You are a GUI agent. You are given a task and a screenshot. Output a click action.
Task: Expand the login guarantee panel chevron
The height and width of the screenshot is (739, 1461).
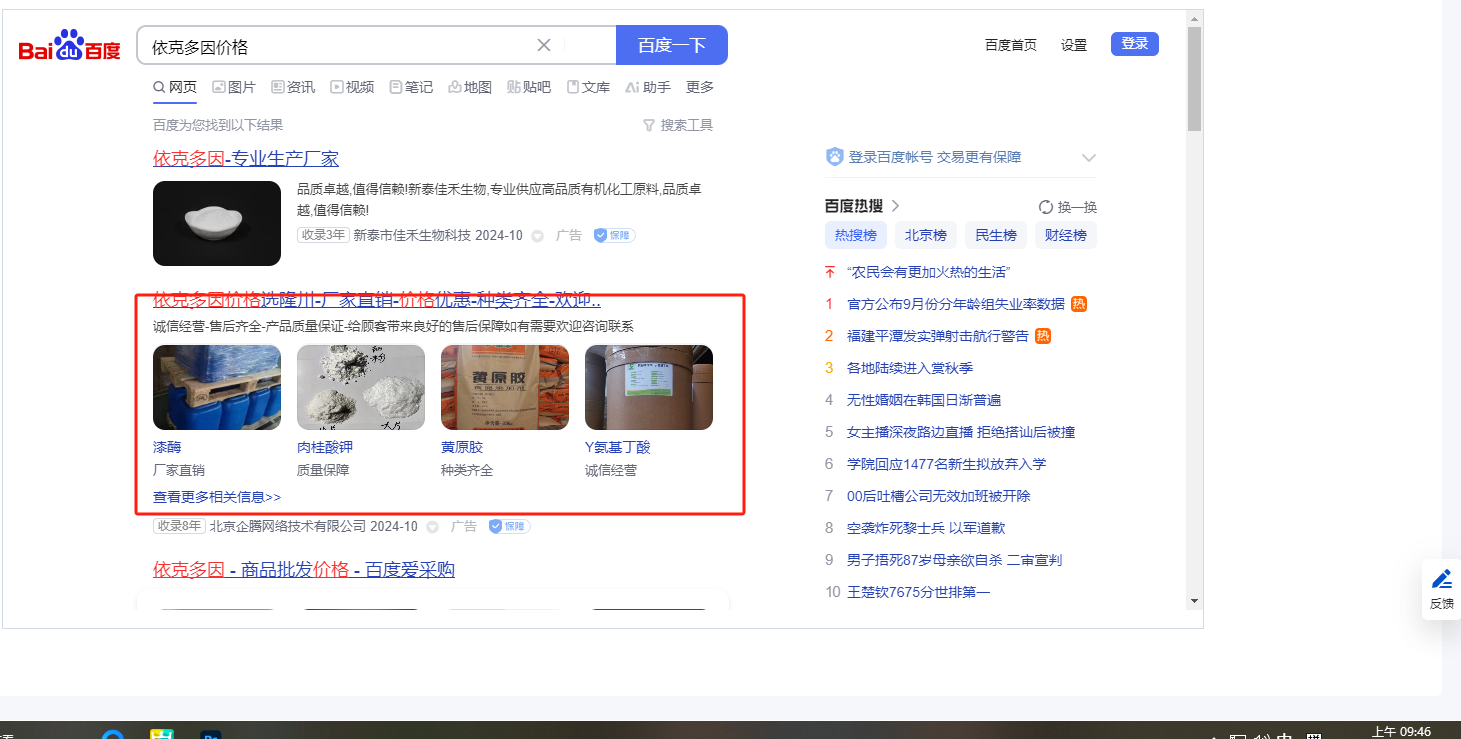(1089, 157)
